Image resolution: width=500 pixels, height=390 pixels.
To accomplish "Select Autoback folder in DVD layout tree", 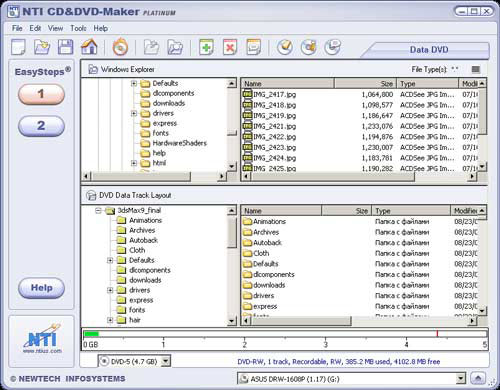I will 137,240.
